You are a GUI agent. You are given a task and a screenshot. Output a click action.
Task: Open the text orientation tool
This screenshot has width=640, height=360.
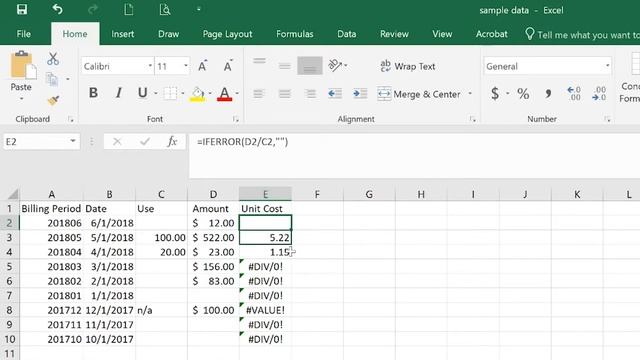point(336,65)
